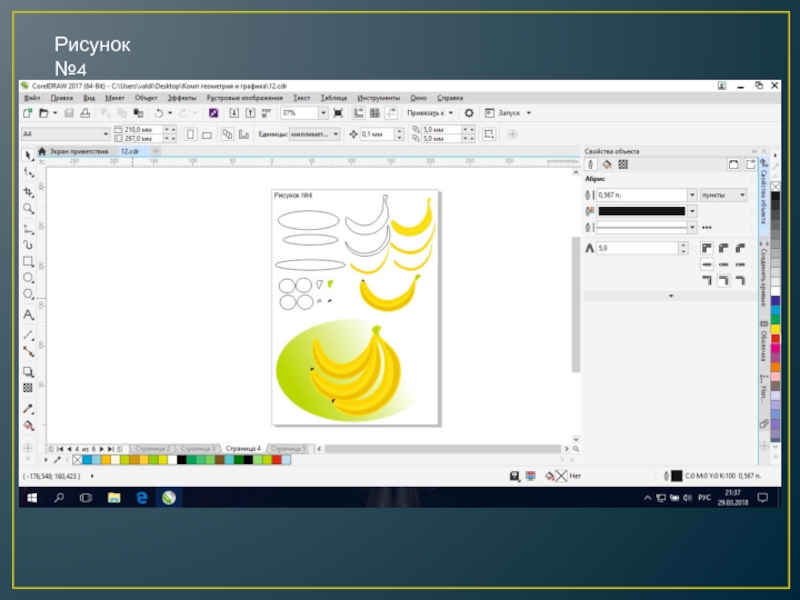Viewport: 800px width, 600px height.
Task: Choose the round line caps option
Action: click(723, 264)
